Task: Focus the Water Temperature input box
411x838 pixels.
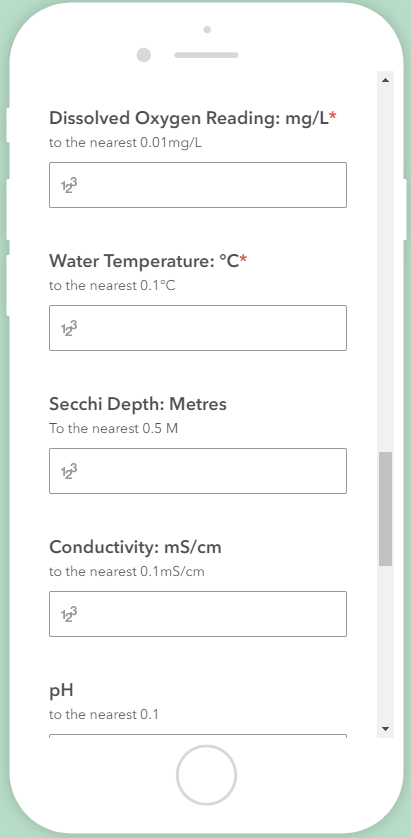Action: [x=198, y=328]
